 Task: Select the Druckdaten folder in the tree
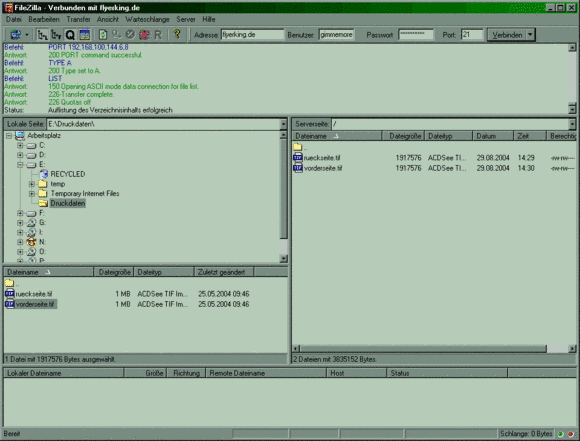68,203
